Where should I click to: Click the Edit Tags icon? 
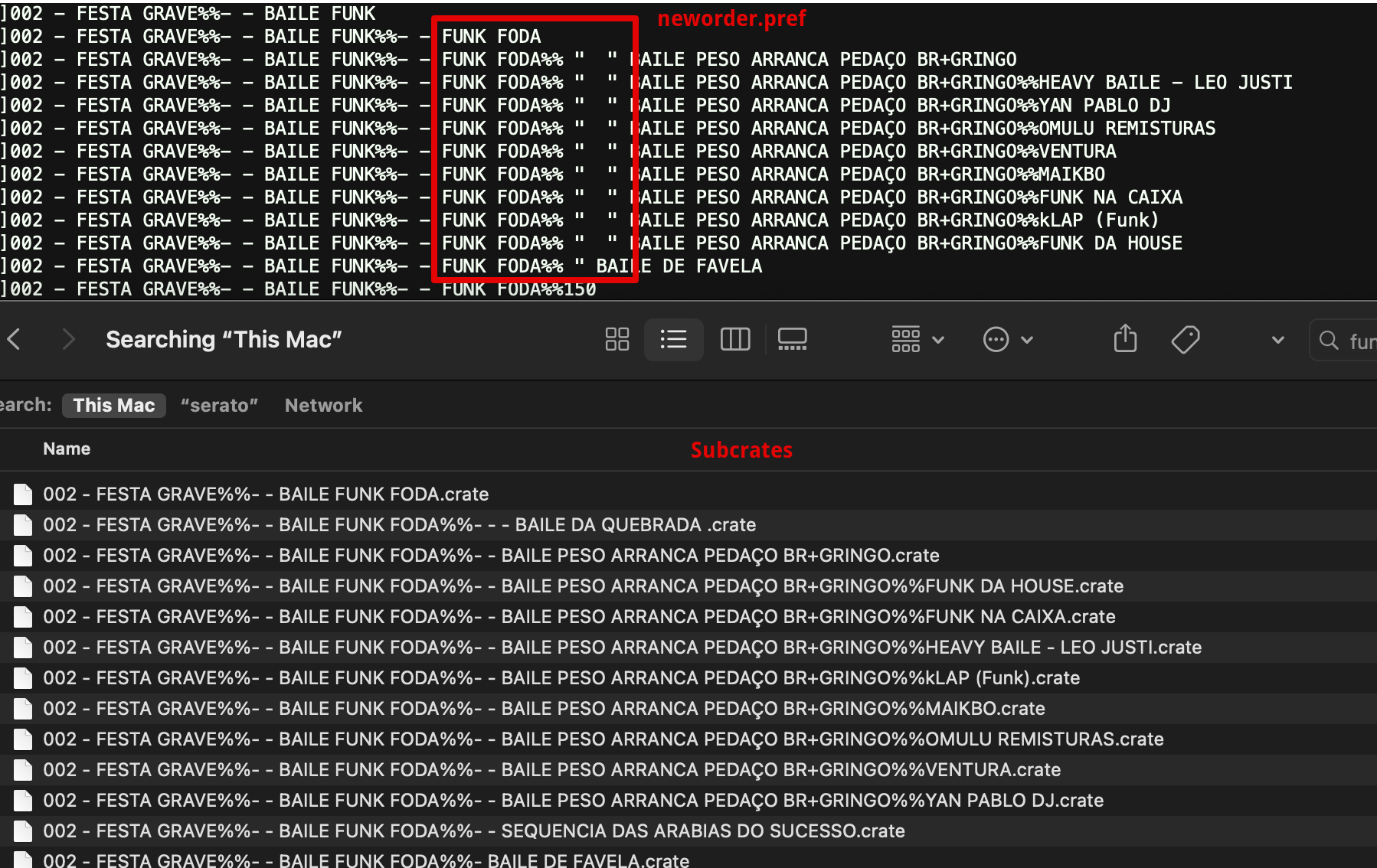click(1185, 339)
